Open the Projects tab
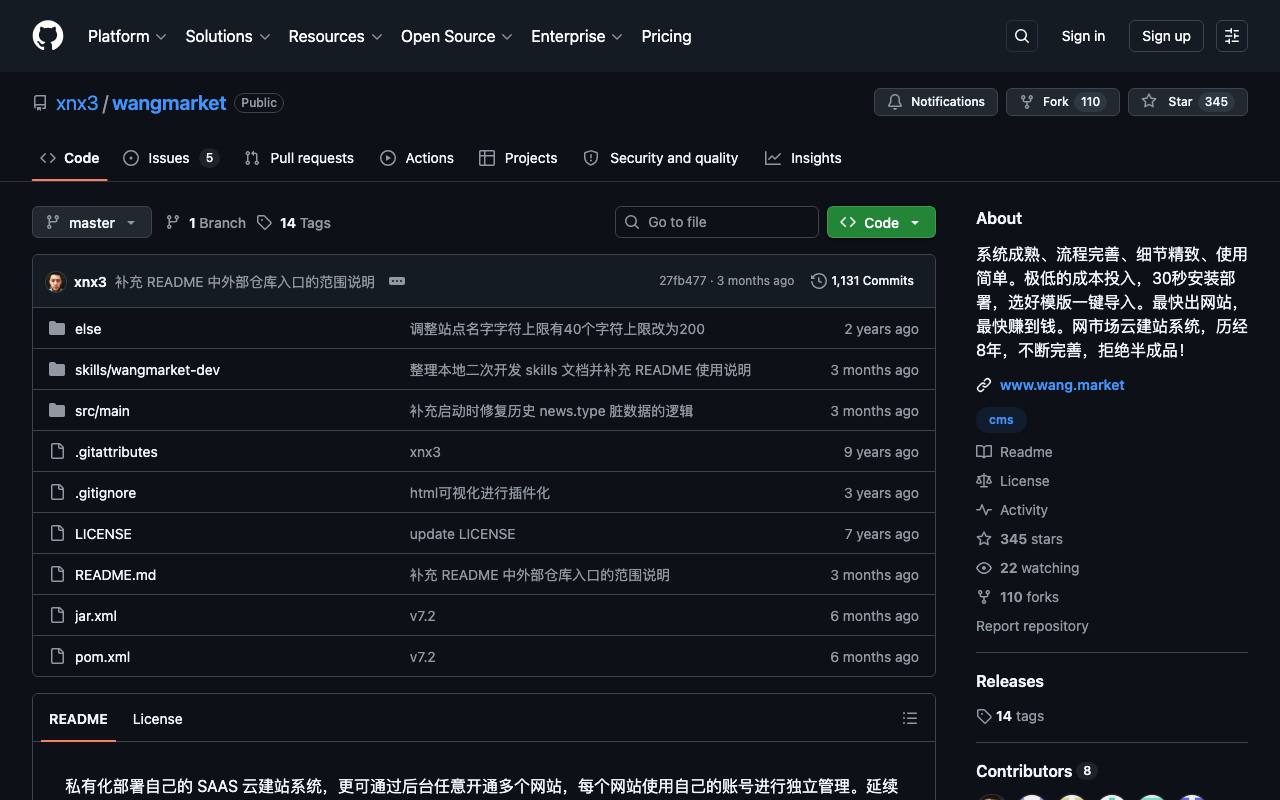Screen dimensions: 1280x800 518,158
